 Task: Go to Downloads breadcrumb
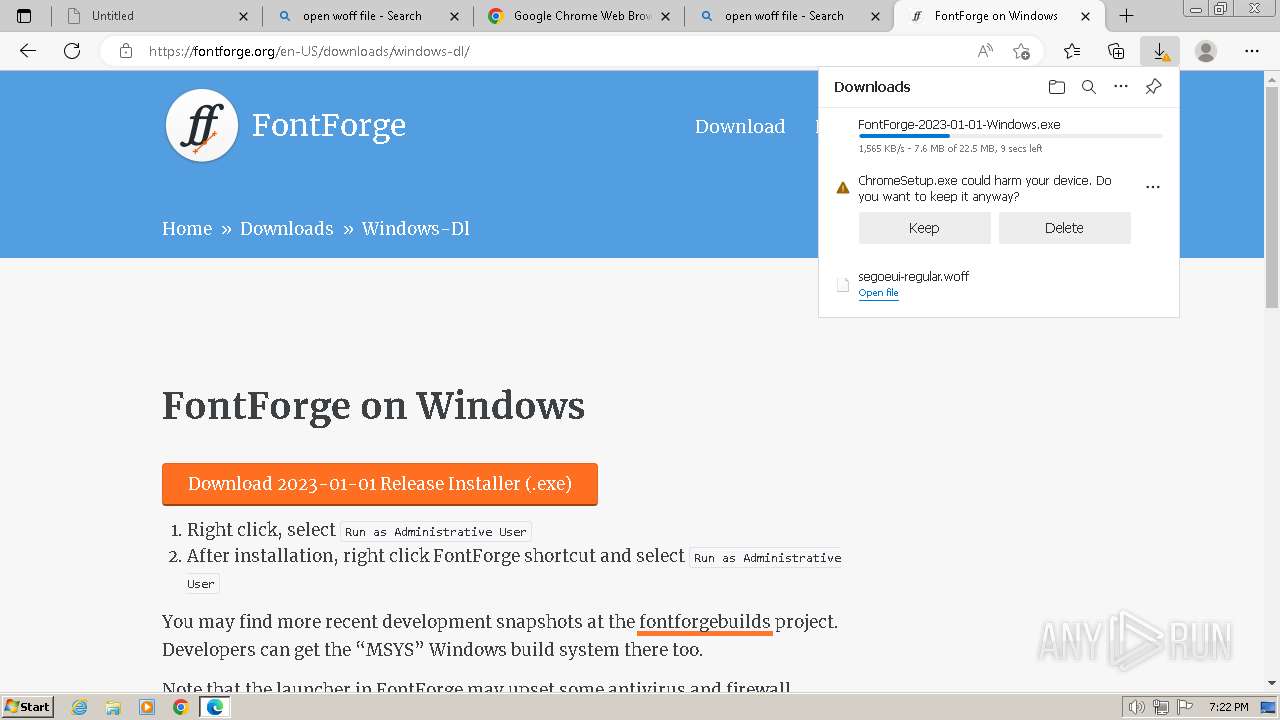click(x=286, y=228)
